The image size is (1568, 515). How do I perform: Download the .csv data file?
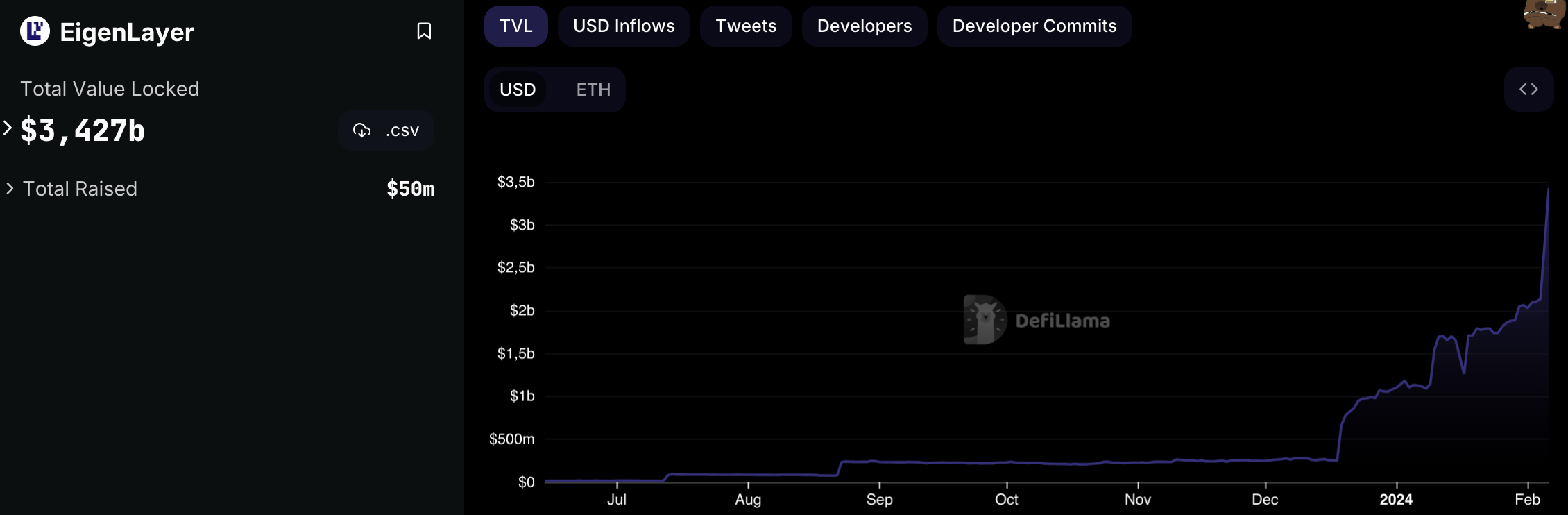386,130
